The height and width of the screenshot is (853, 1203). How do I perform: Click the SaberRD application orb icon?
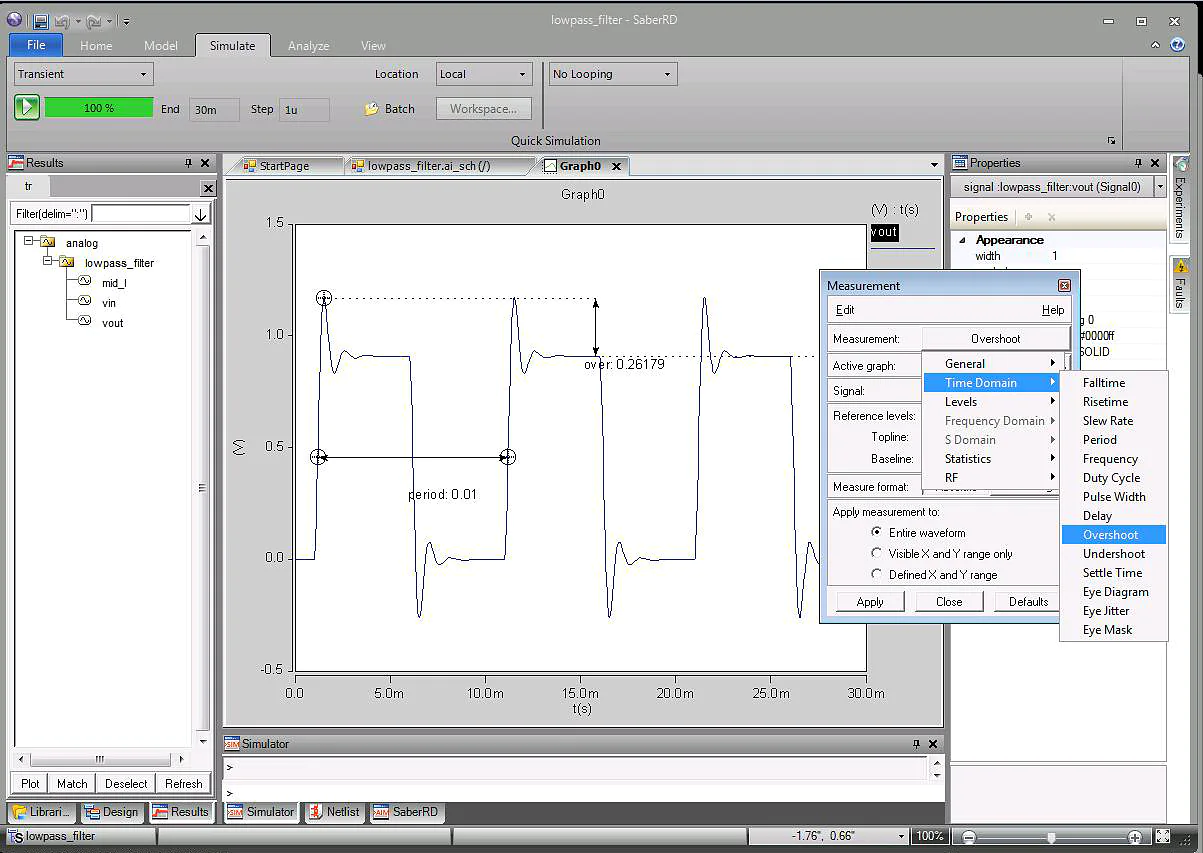[x=14, y=19]
